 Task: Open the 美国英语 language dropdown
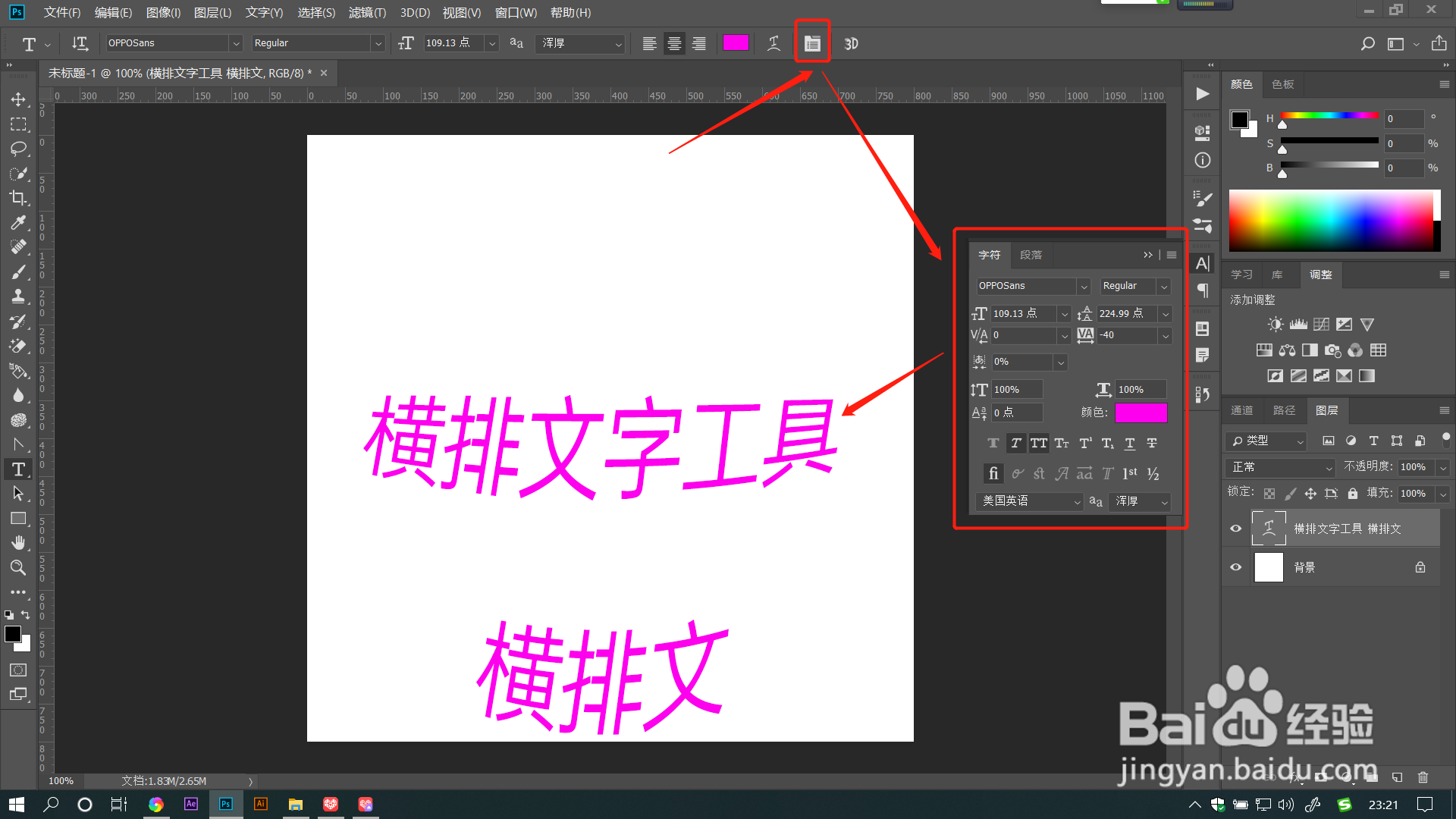click(x=1030, y=501)
